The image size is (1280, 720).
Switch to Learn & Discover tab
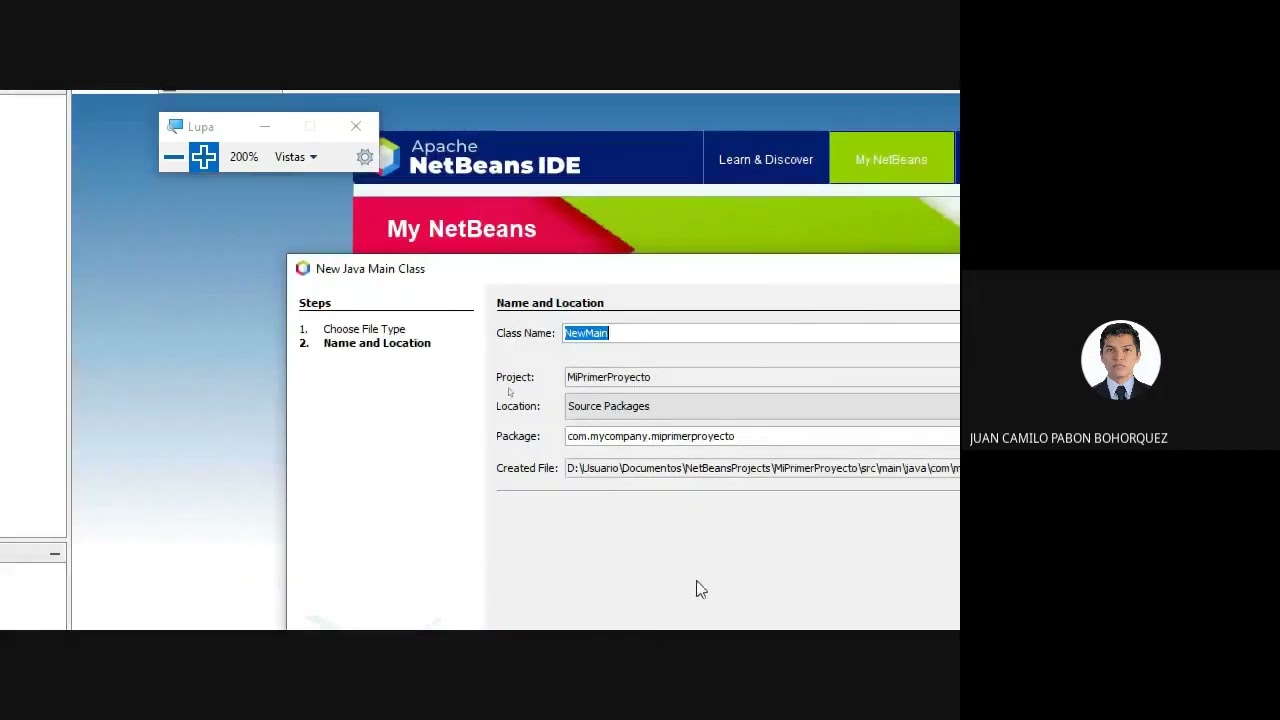[766, 159]
